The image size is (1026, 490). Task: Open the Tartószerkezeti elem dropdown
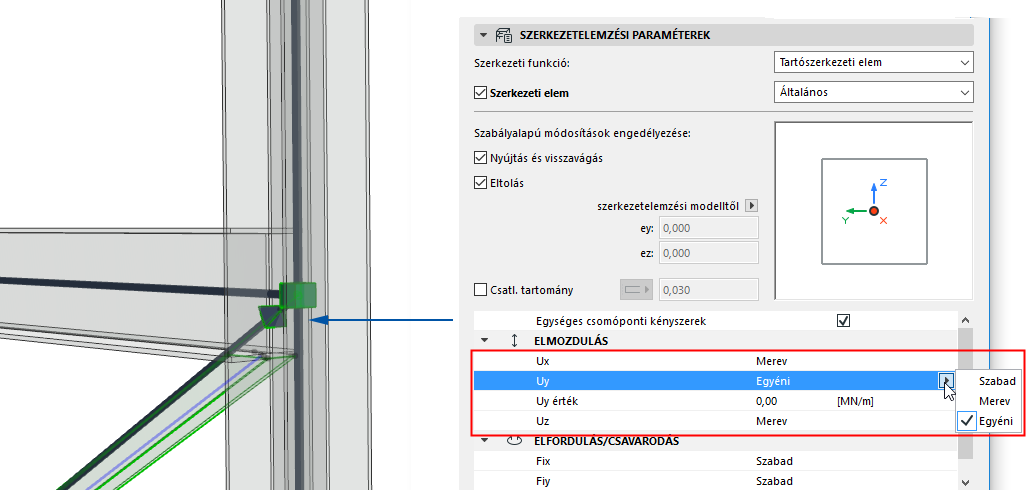[873, 63]
